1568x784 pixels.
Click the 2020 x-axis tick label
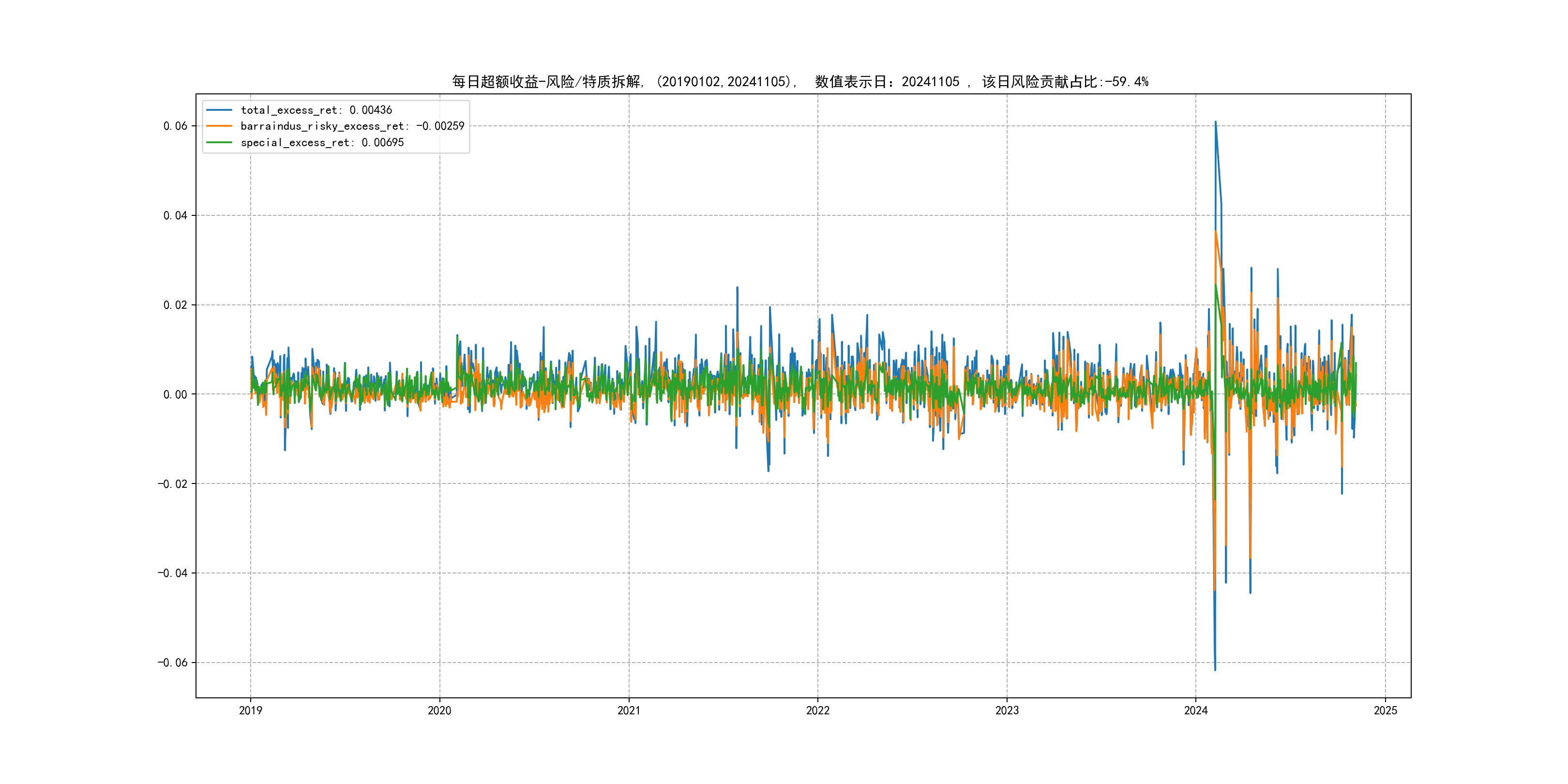[439, 710]
